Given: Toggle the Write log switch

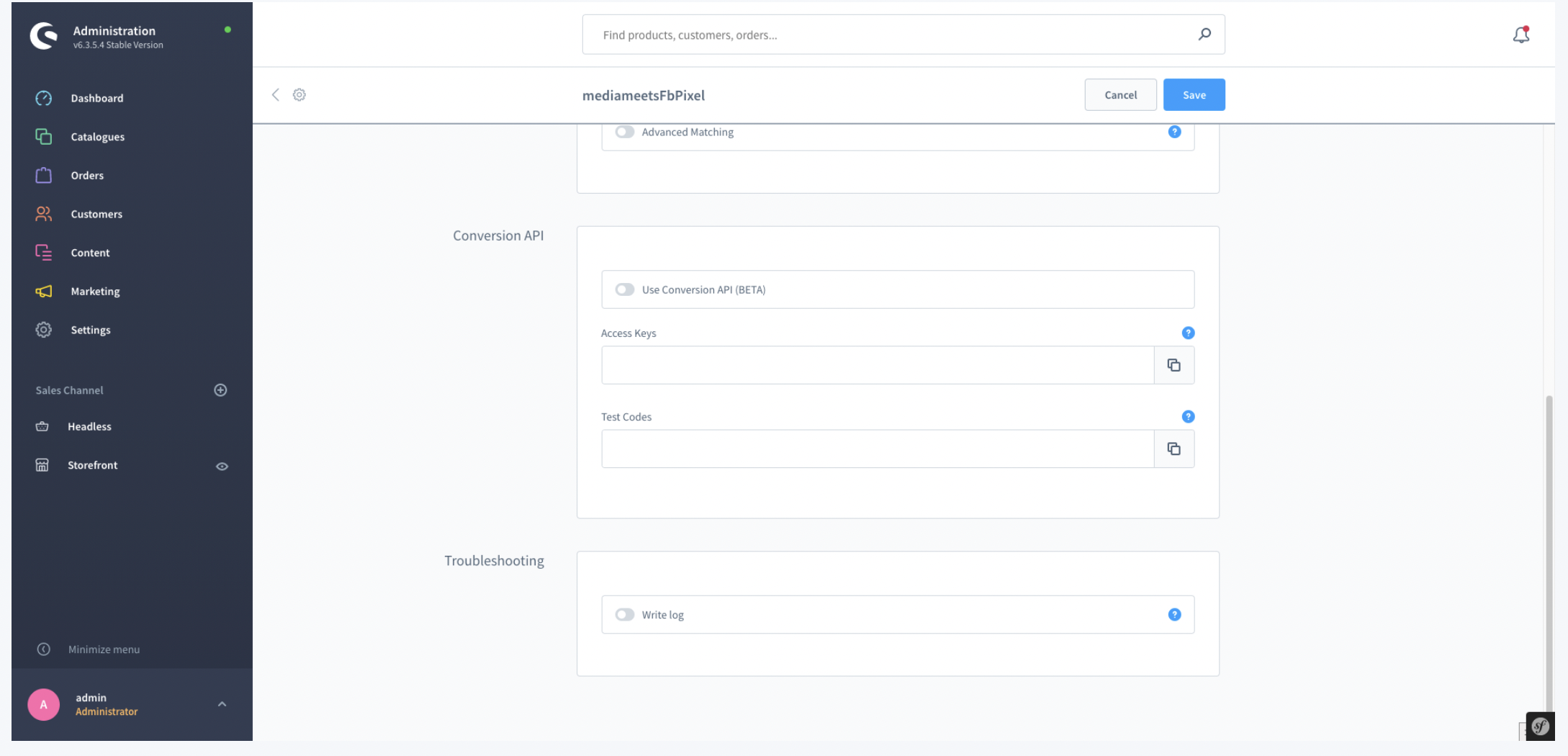Looking at the screenshot, I should 624,614.
